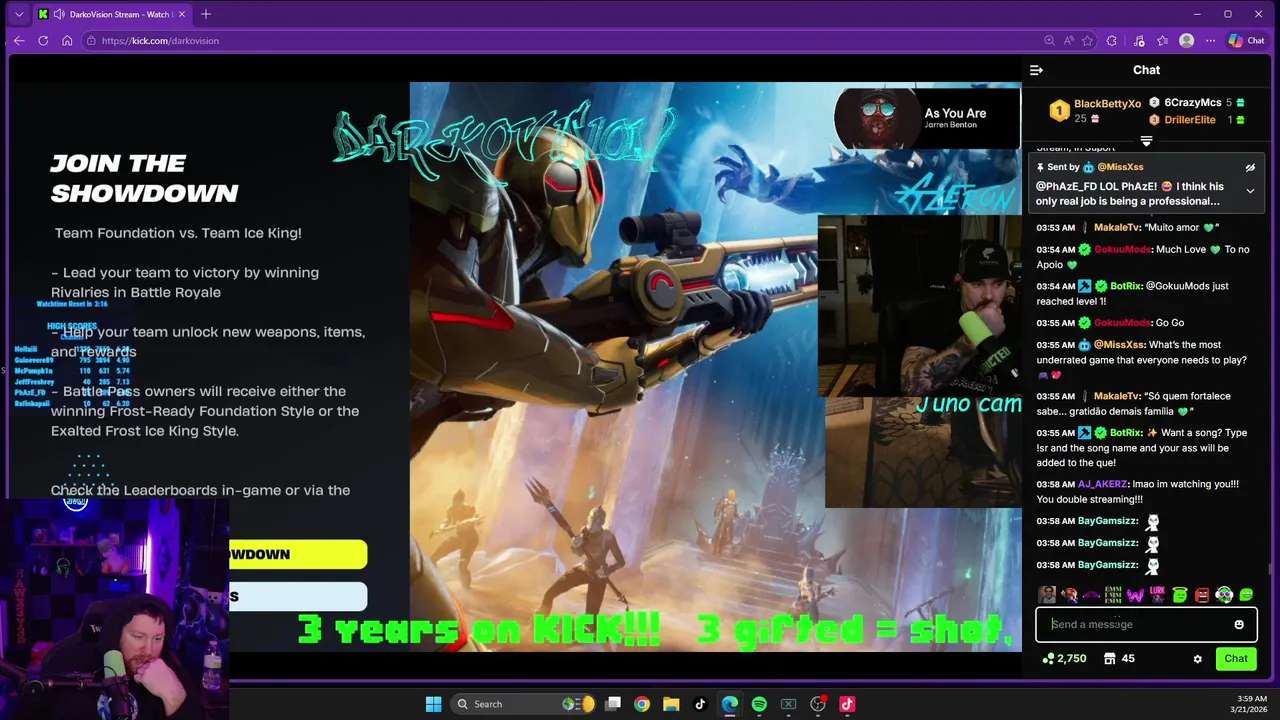Click MakaleTv in the Muito amor message
The image size is (1280, 720).
1118,228
